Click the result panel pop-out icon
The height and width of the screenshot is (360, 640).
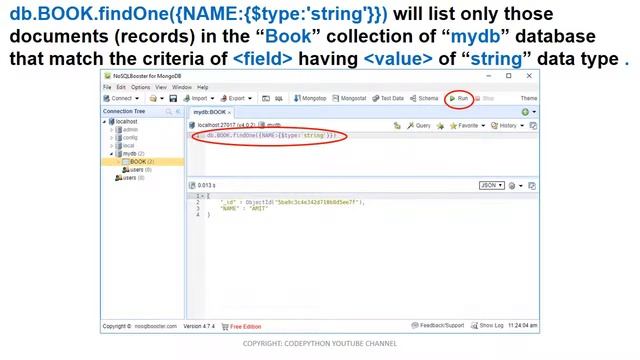(x=531, y=186)
